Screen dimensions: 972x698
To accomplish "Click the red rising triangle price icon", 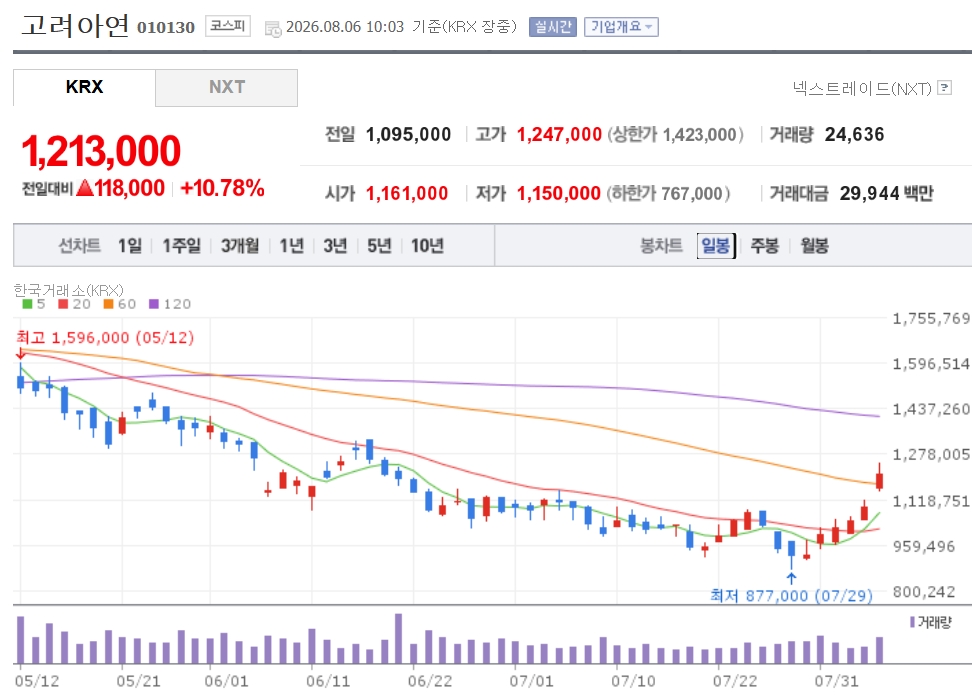I will (85, 187).
